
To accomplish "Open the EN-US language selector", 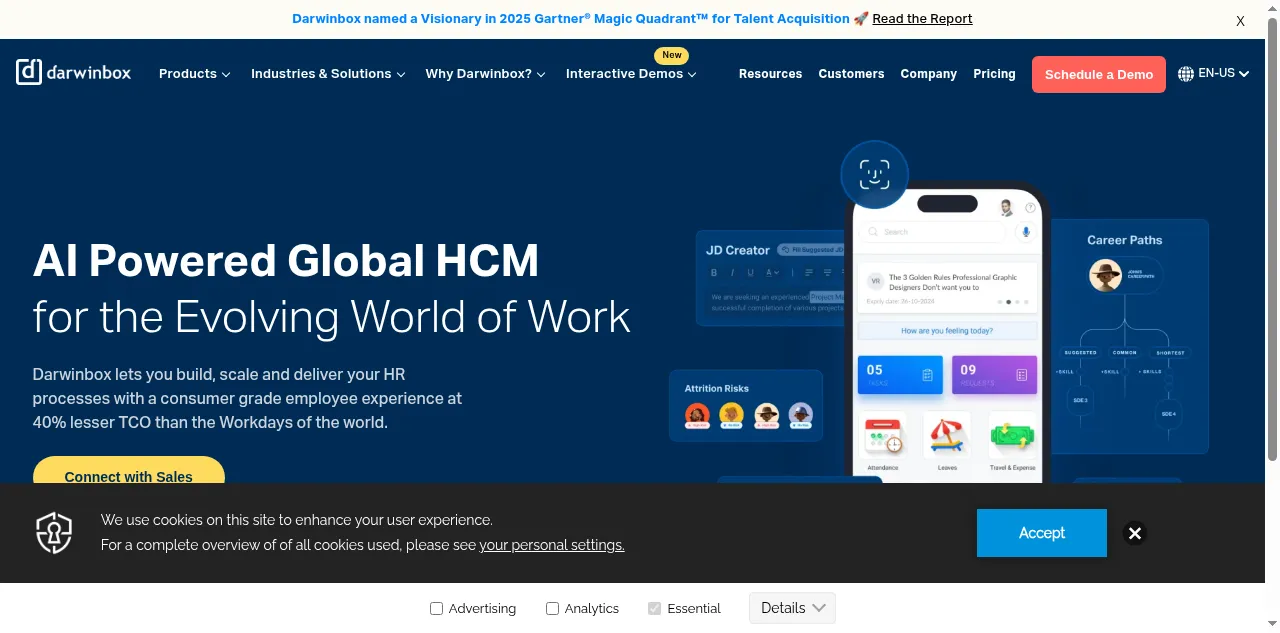I will click(1214, 73).
